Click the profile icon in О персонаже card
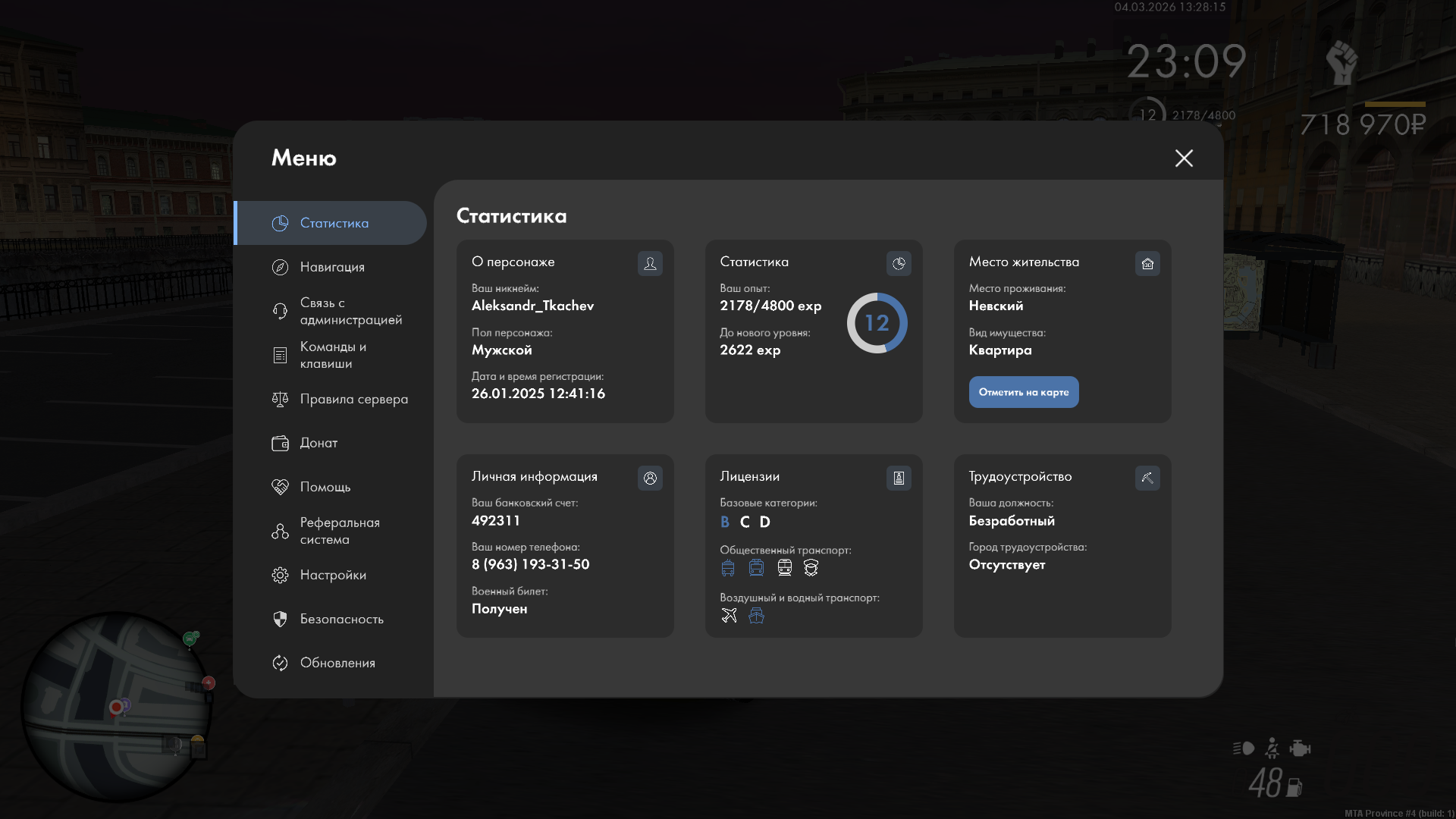Viewport: 1456px width, 819px height. click(x=650, y=263)
